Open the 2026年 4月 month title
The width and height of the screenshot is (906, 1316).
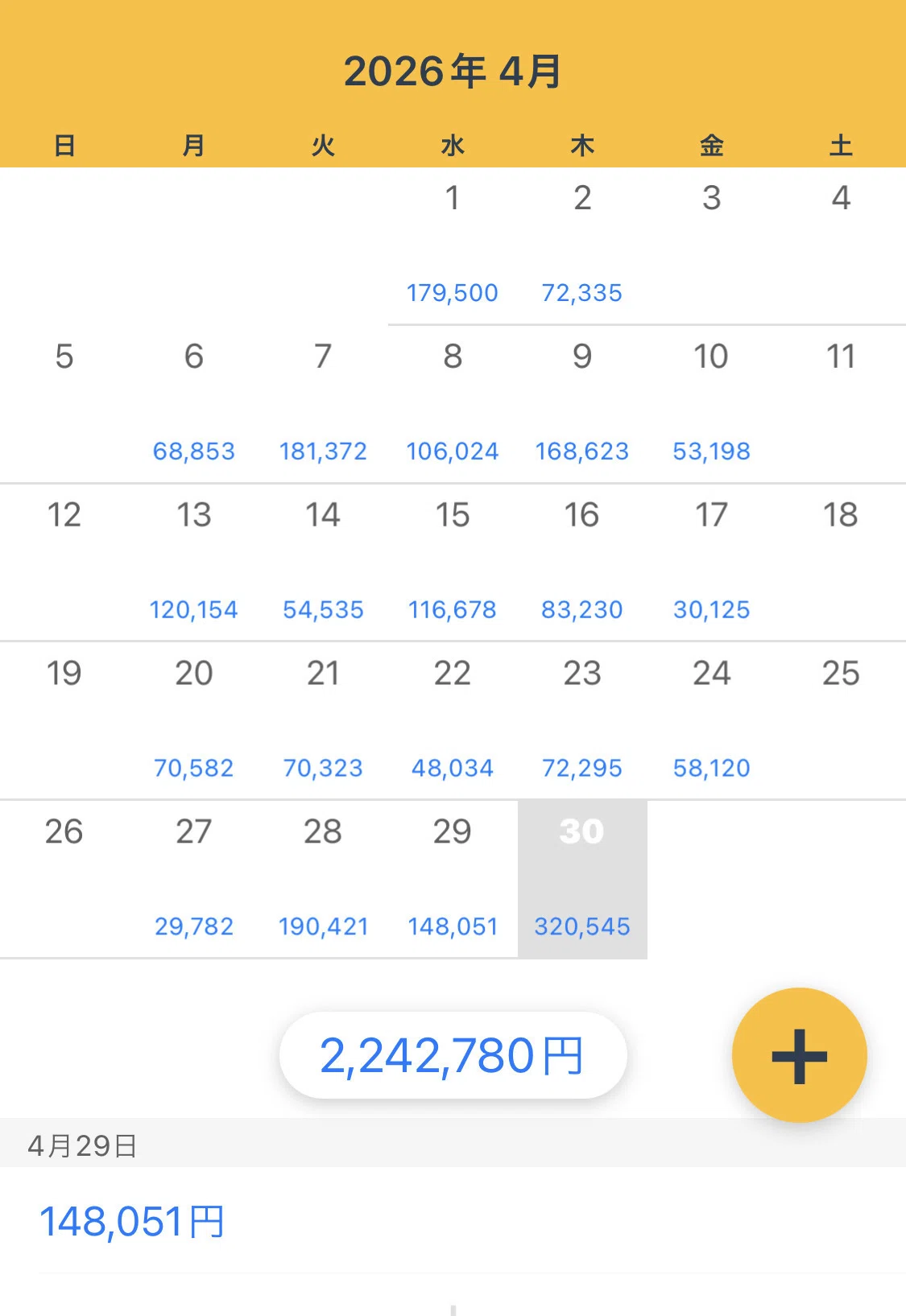[453, 71]
